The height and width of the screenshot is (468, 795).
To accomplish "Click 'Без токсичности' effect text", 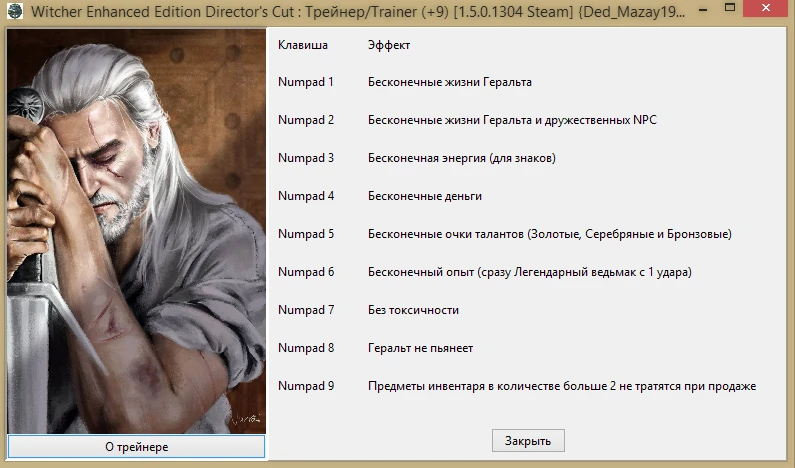I will click(x=413, y=310).
